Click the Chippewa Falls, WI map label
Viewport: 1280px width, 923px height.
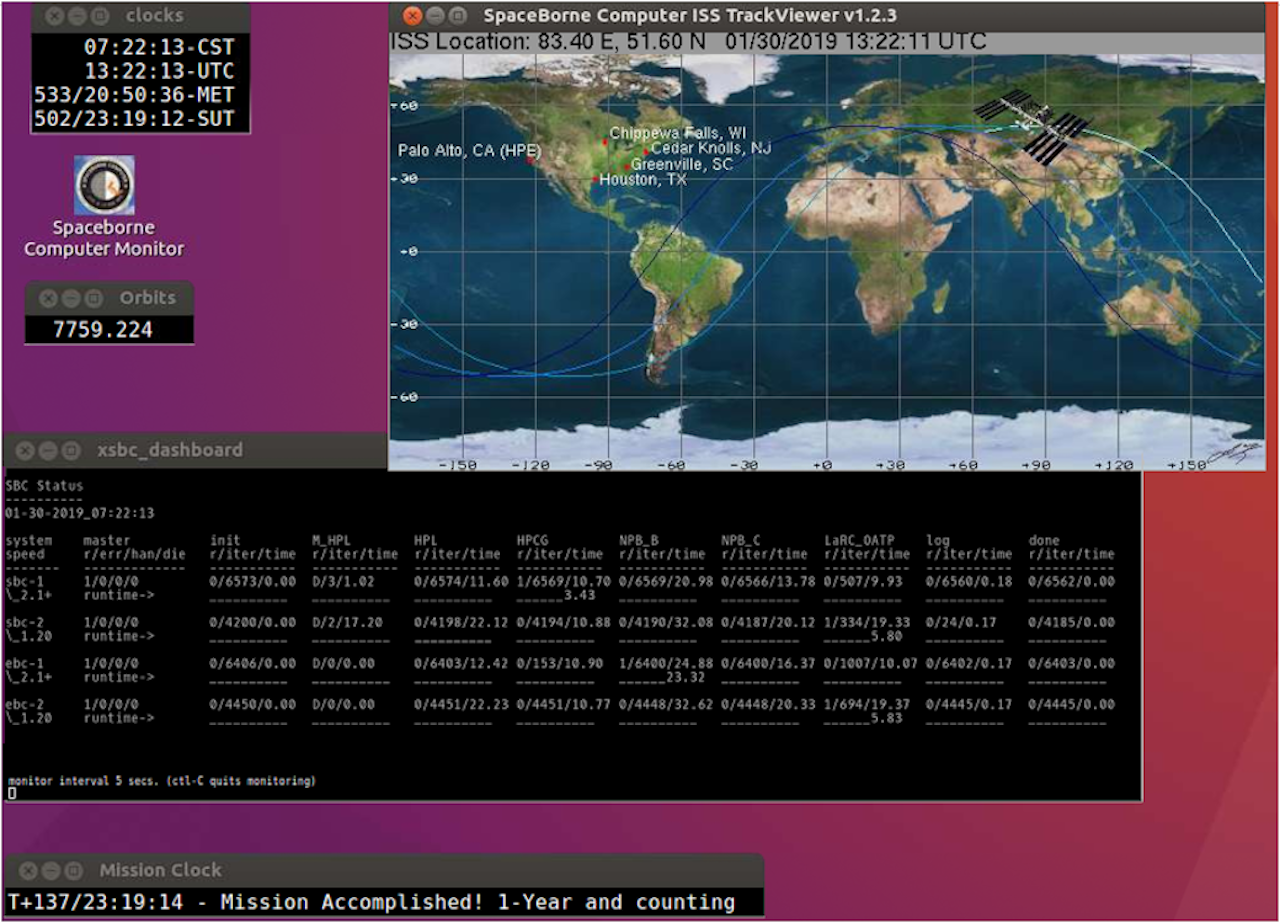pos(678,133)
